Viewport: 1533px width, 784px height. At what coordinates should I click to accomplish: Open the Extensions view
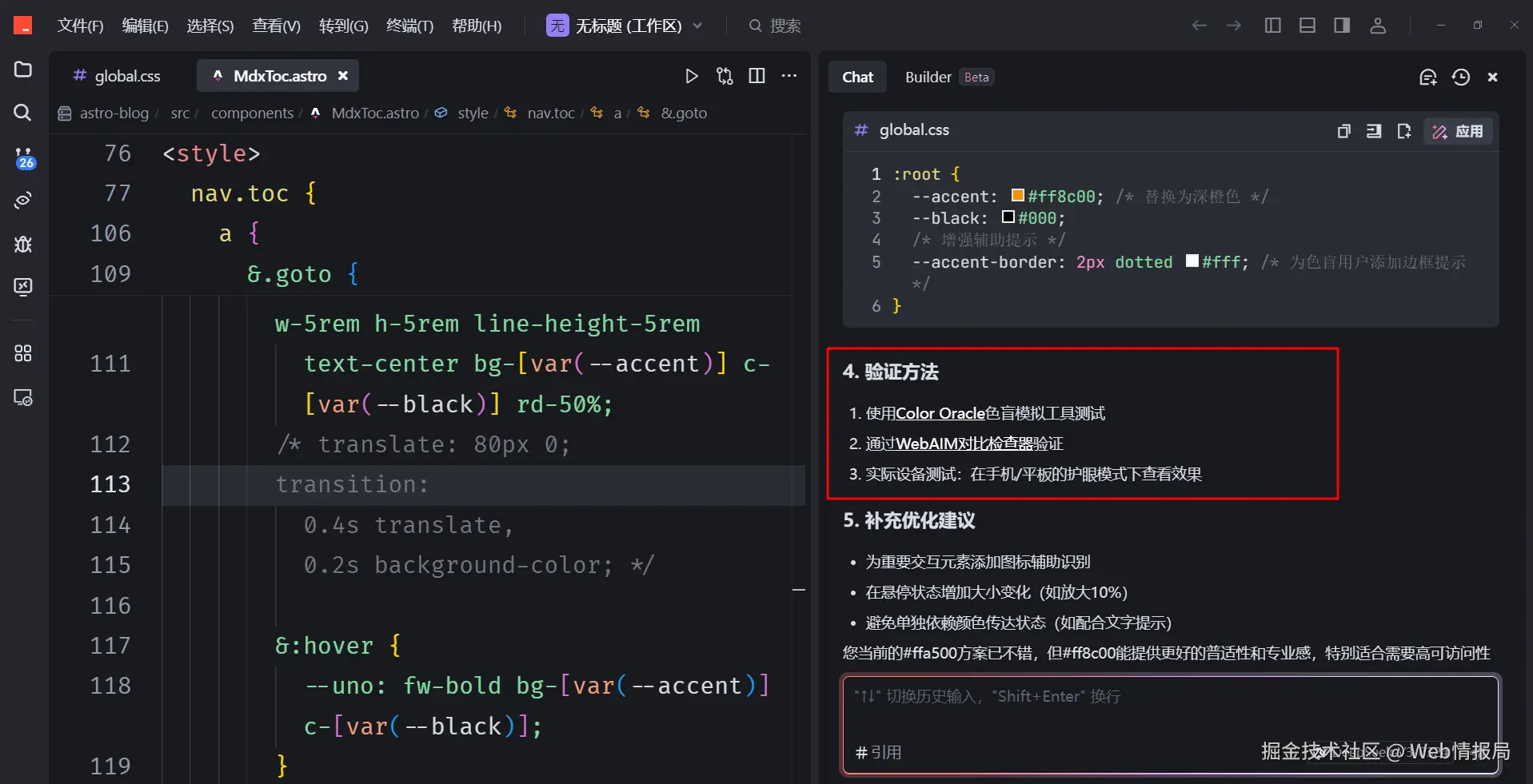(x=22, y=352)
